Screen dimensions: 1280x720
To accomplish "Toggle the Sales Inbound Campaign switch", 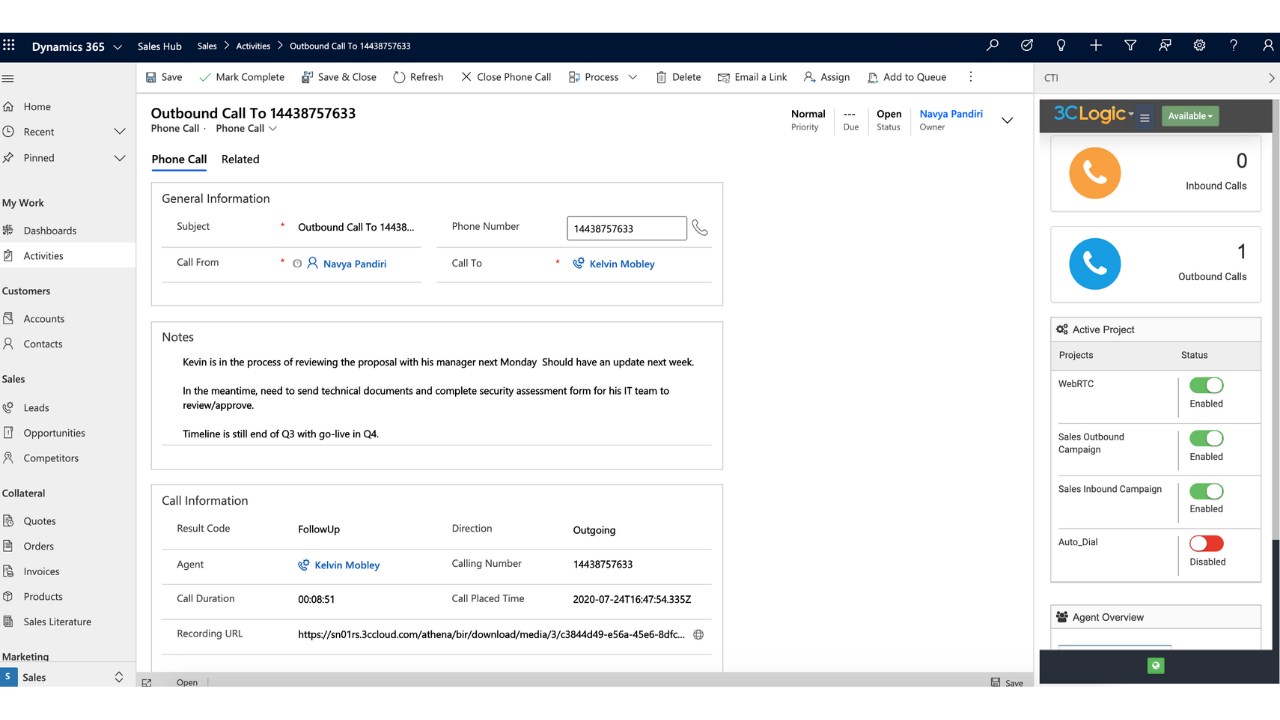I will click(1206, 491).
